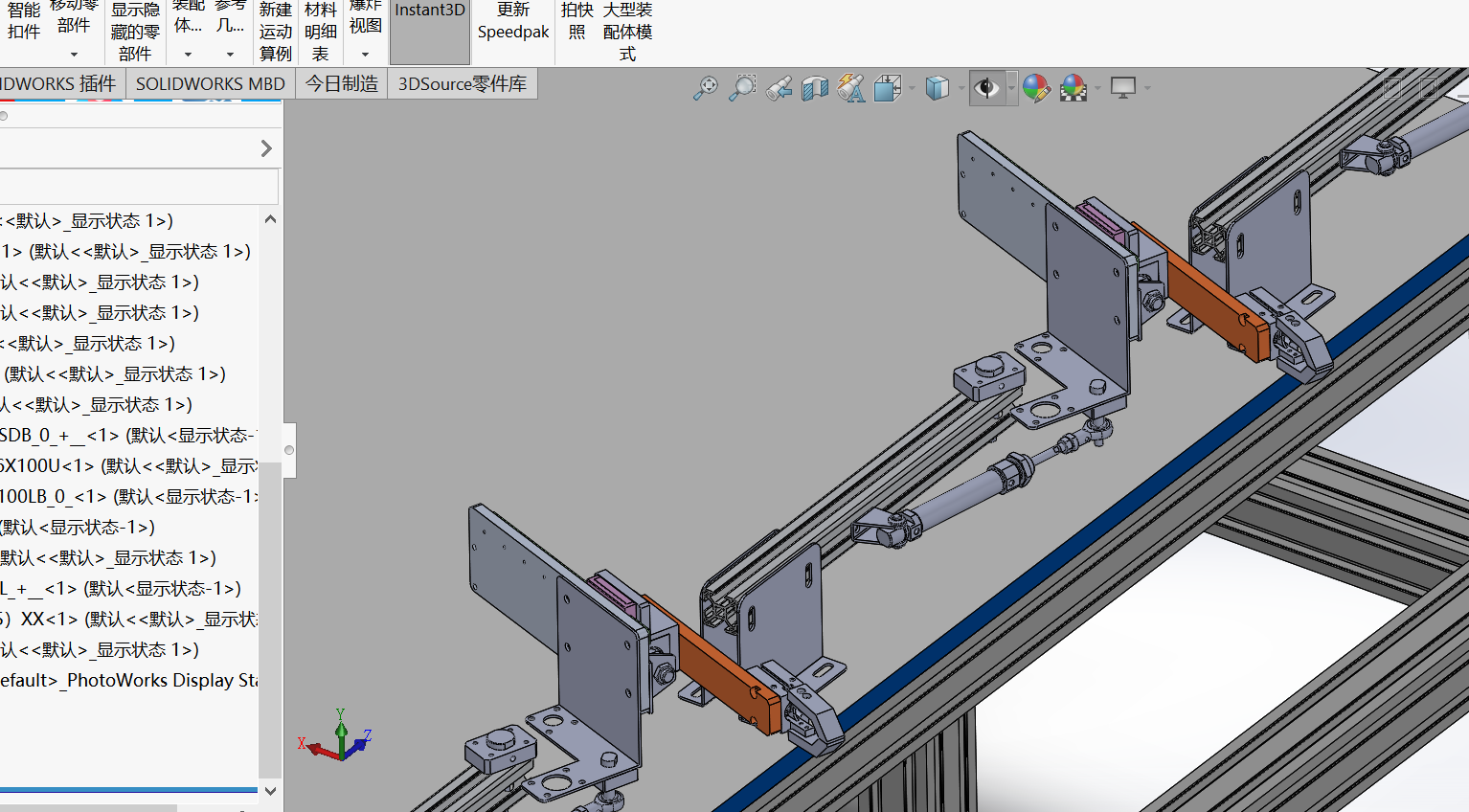Viewport: 1469px width, 812px height.
Task: Select tree row containing '6X100U<1>'
Action: [x=129, y=466]
